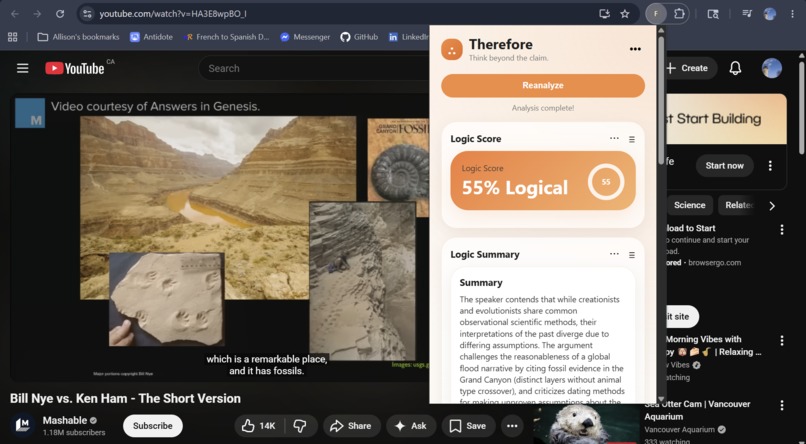Click the Therefore extension logo icon

coord(452,50)
